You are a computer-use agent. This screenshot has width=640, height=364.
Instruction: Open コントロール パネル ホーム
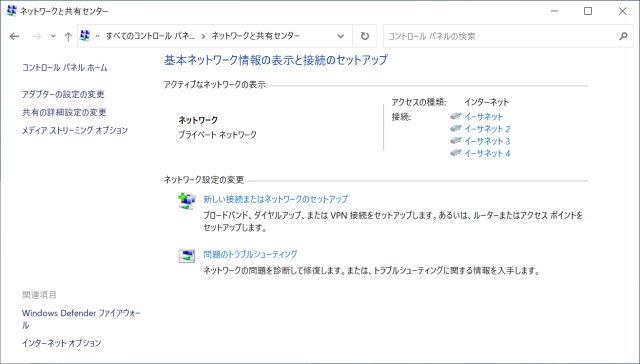(64, 68)
